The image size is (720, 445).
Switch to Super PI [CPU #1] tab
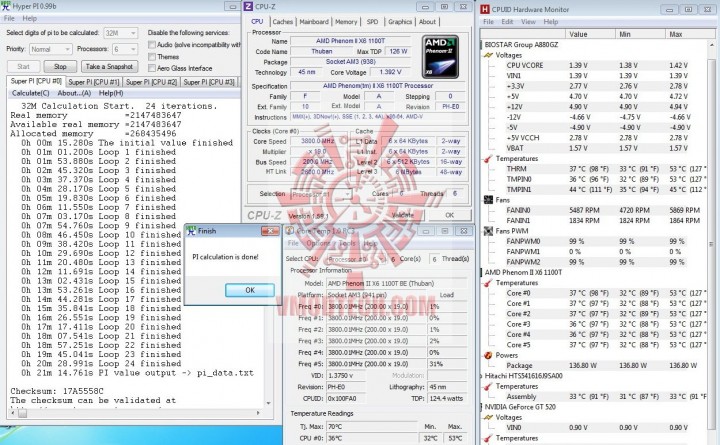coord(94,82)
